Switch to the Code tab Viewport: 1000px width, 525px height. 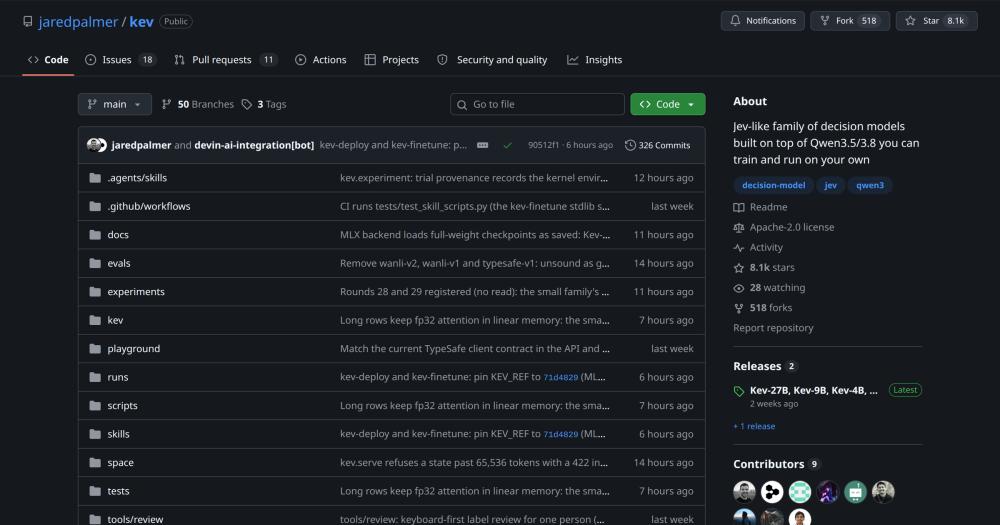coord(48,59)
